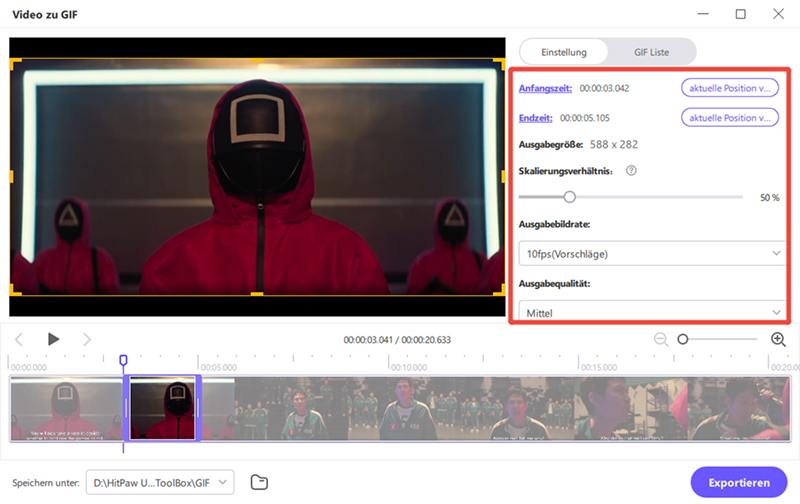The width and height of the screenshot is (800, 504).
Task: Click the 00:05.000 ruler mark
Action: tap(219, 367)
